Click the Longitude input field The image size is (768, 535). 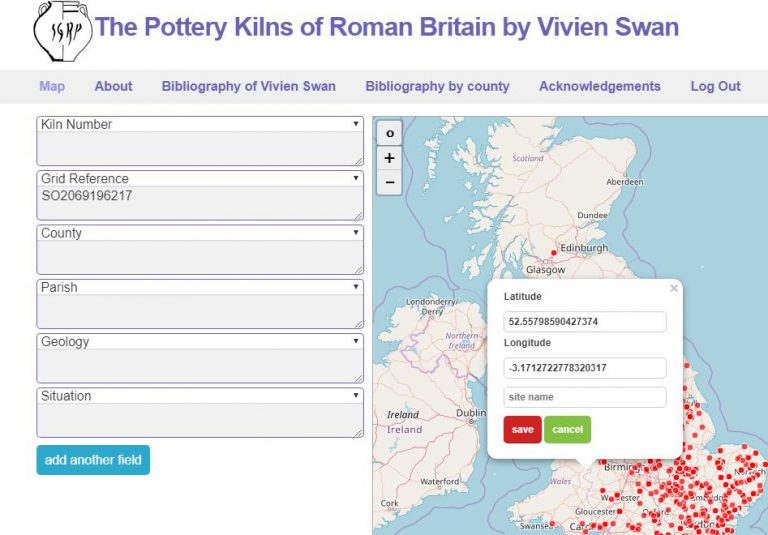point(585,368)
